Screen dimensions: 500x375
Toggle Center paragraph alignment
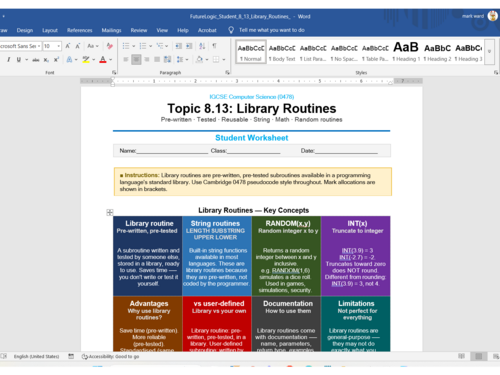tap(136, 60)
